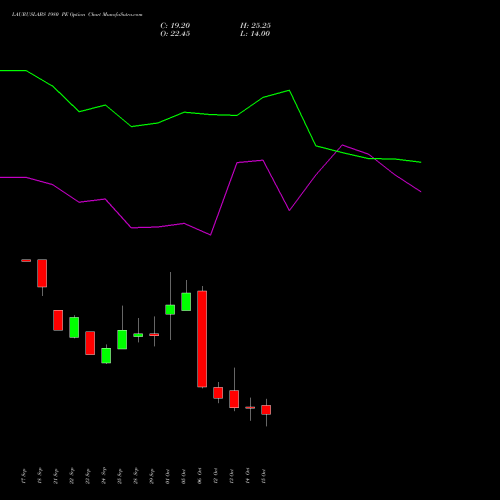Click the high price value H: 25.25
This screenshot has height=500, width=500.
tap(255, 26)
